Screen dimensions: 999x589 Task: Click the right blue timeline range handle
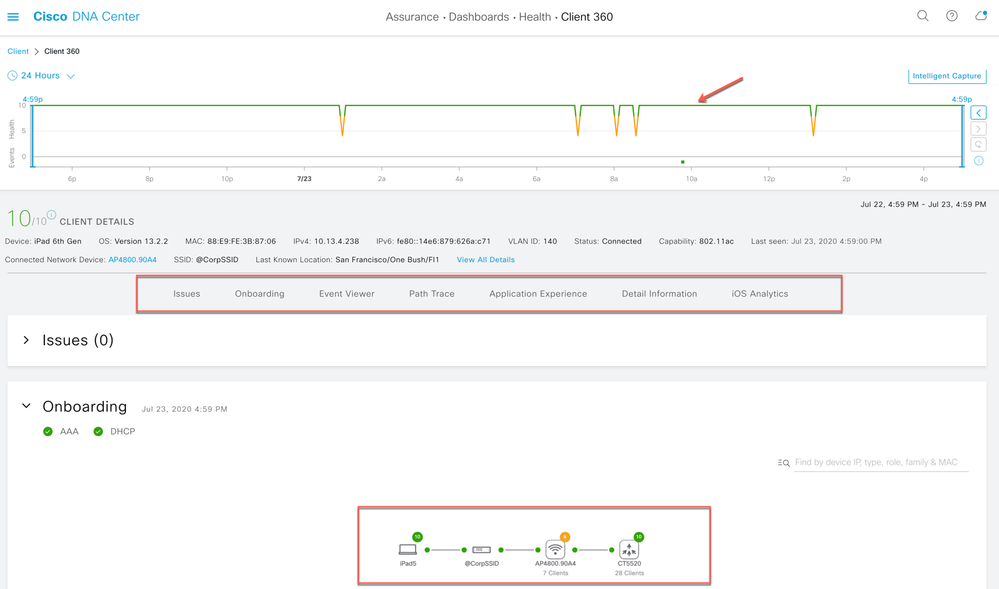tap(962, 136)
